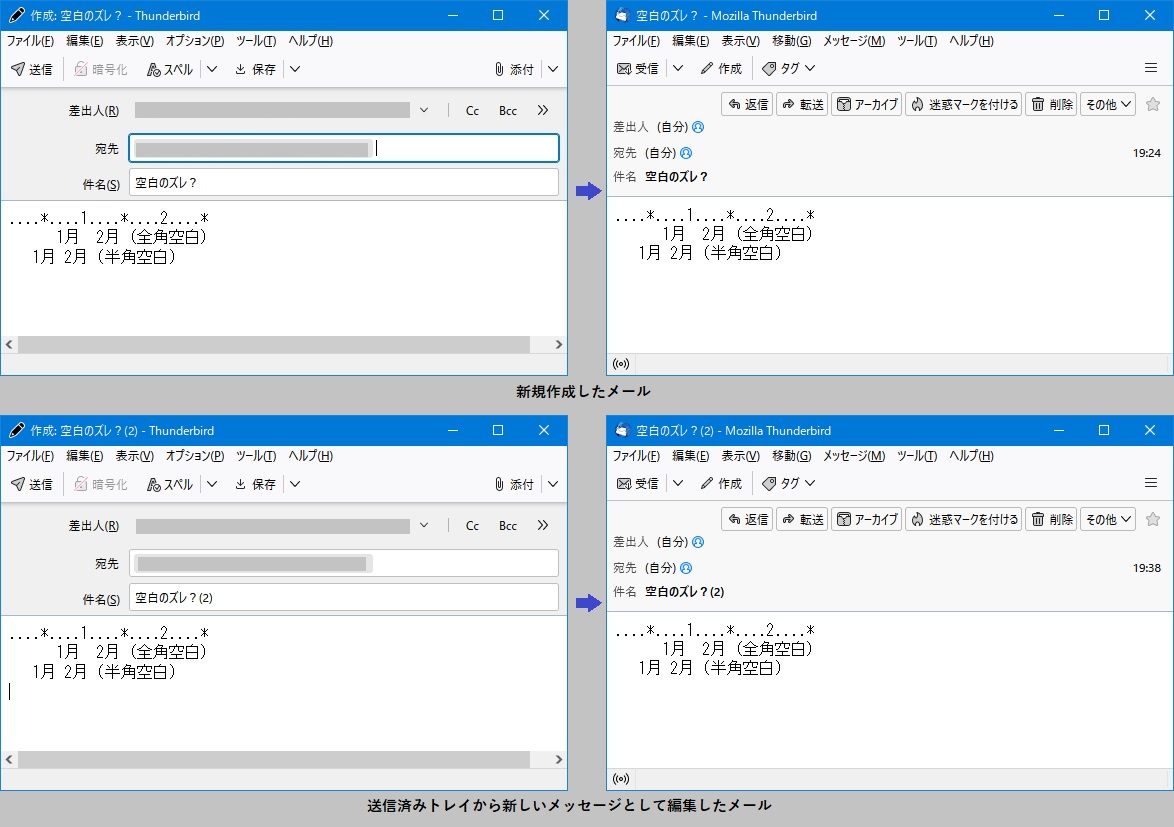This screenshot has height=827, width=1174.
Task: Open オプション(P) menu in the first 空白のズレ？ compose window
Action: 195,41
